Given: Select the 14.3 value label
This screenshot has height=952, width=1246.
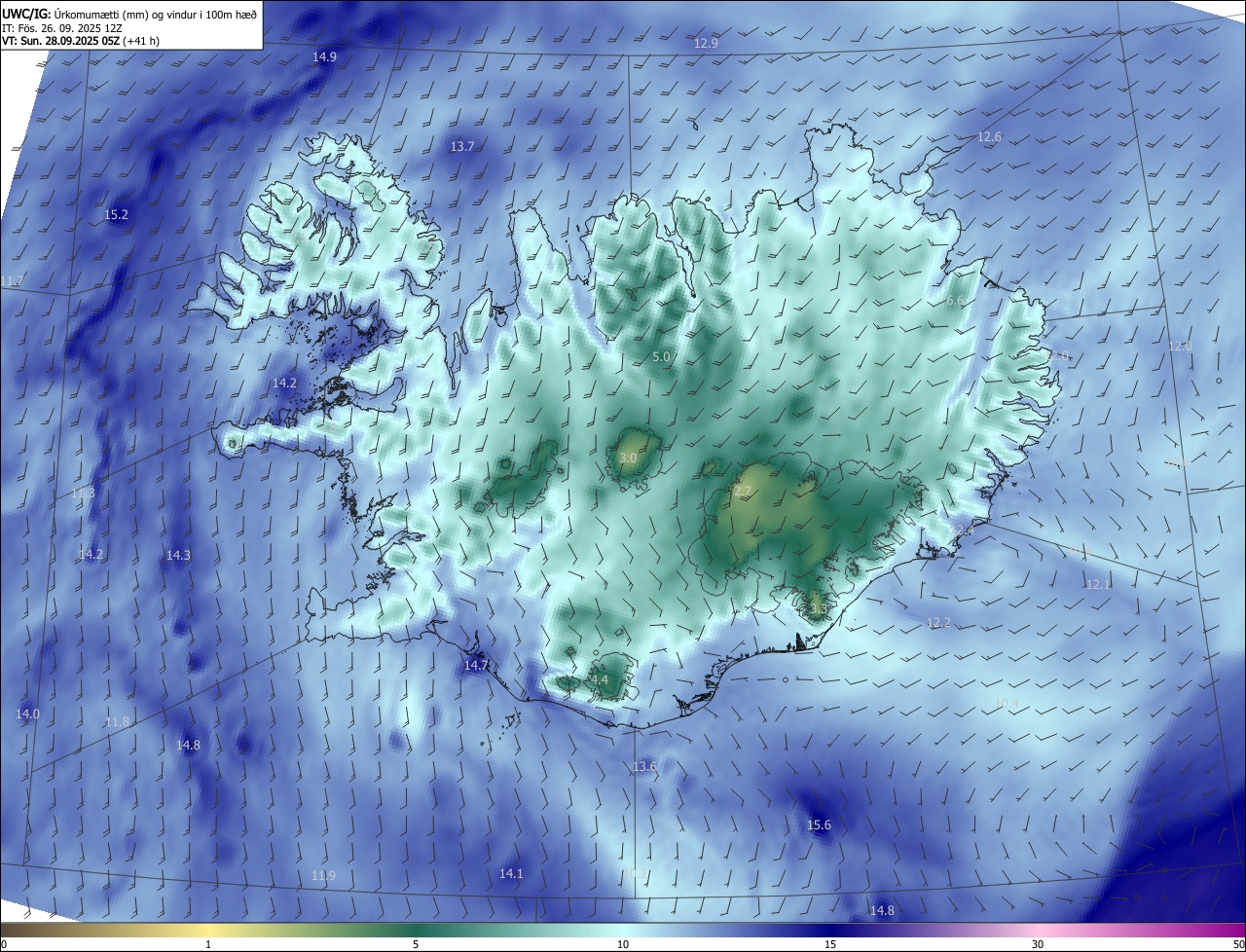Looking at the screenshot, I should (178, 556).
